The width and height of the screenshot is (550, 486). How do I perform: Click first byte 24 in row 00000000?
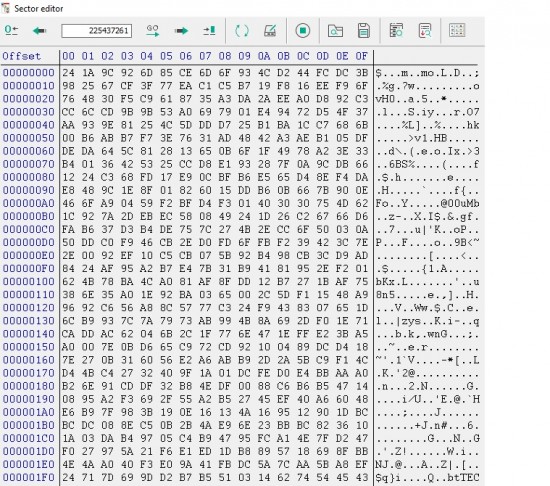coord(68,73)
